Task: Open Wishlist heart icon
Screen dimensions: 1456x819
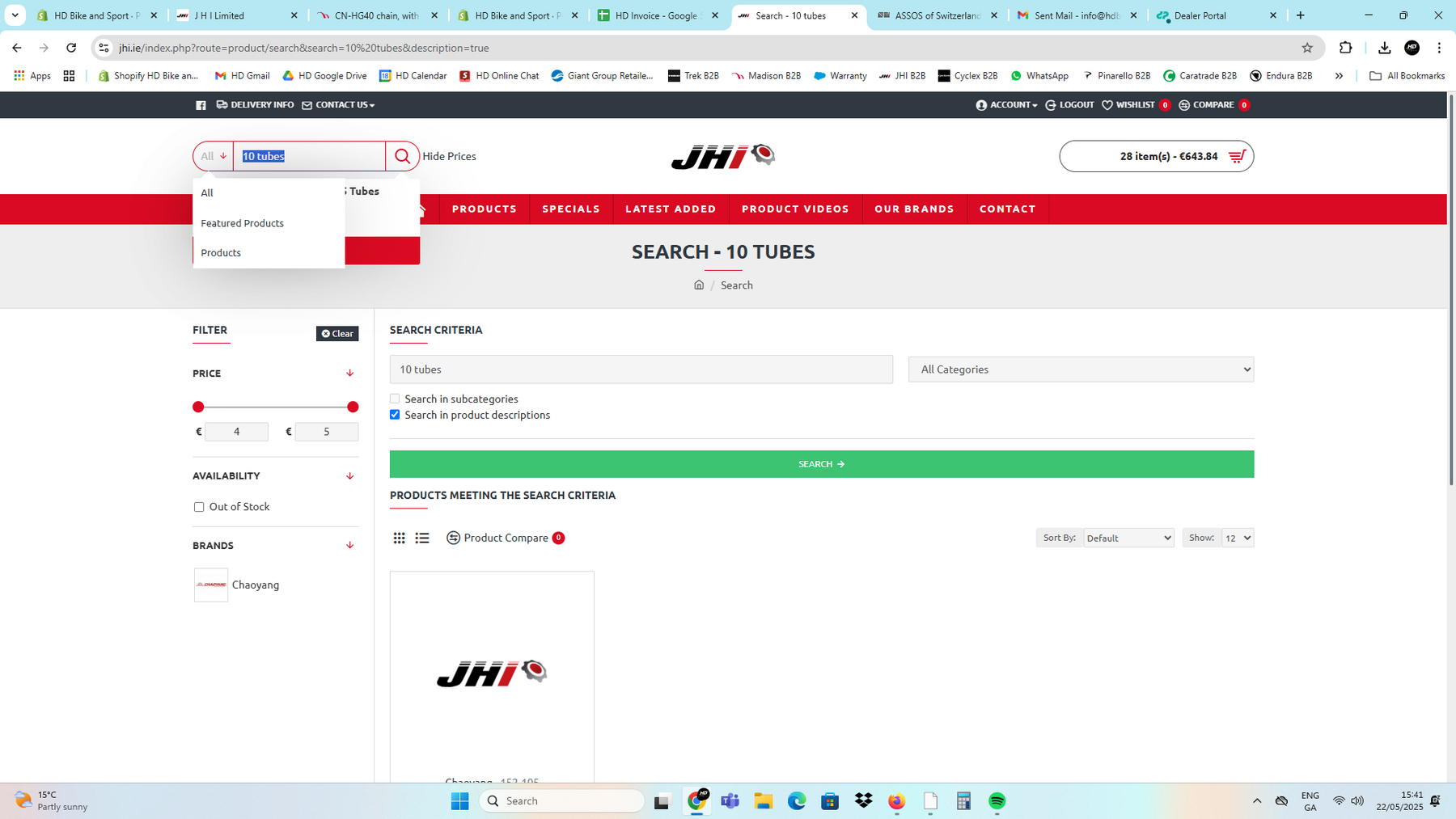Action: [x=1107, y=105]
